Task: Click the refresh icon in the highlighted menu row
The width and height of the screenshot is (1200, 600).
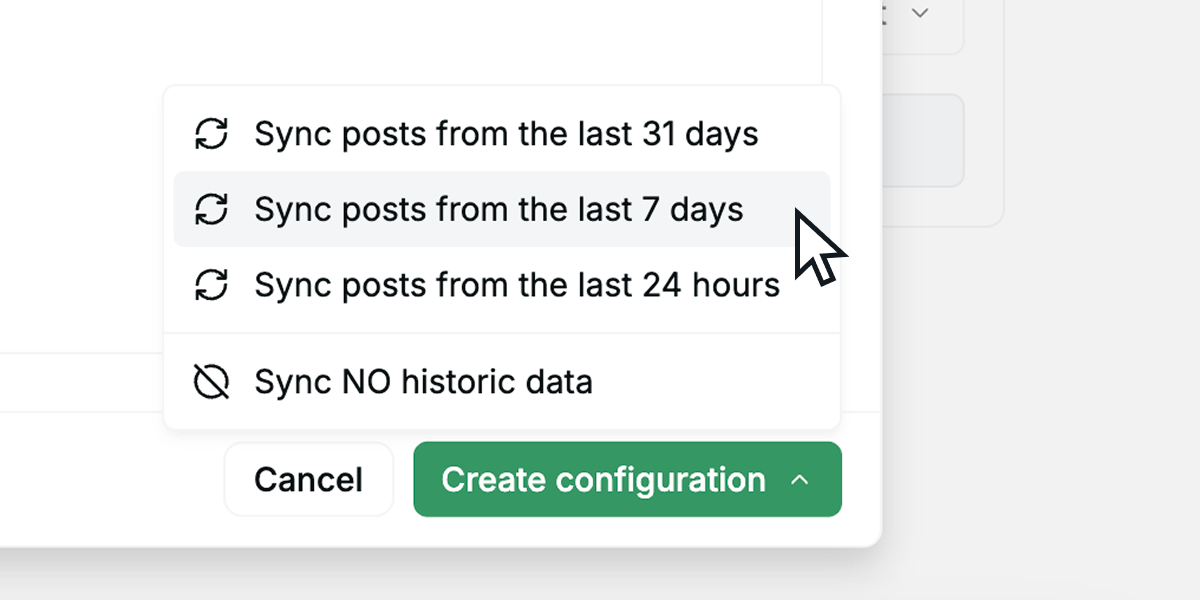Action: point(211,209)
